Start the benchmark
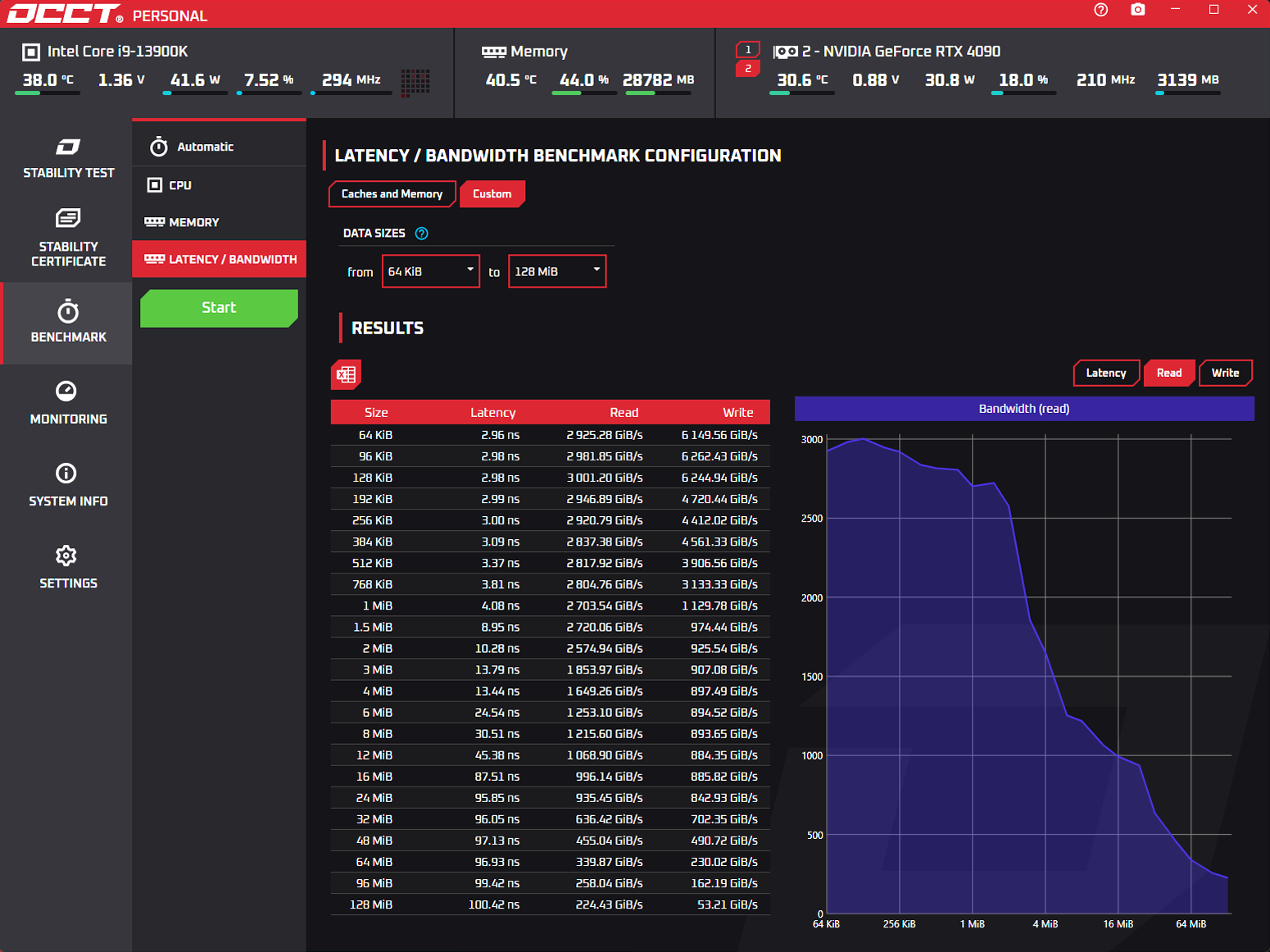Image resolution: width=1270 pixels, height=952 pixels. coord(219,308)
